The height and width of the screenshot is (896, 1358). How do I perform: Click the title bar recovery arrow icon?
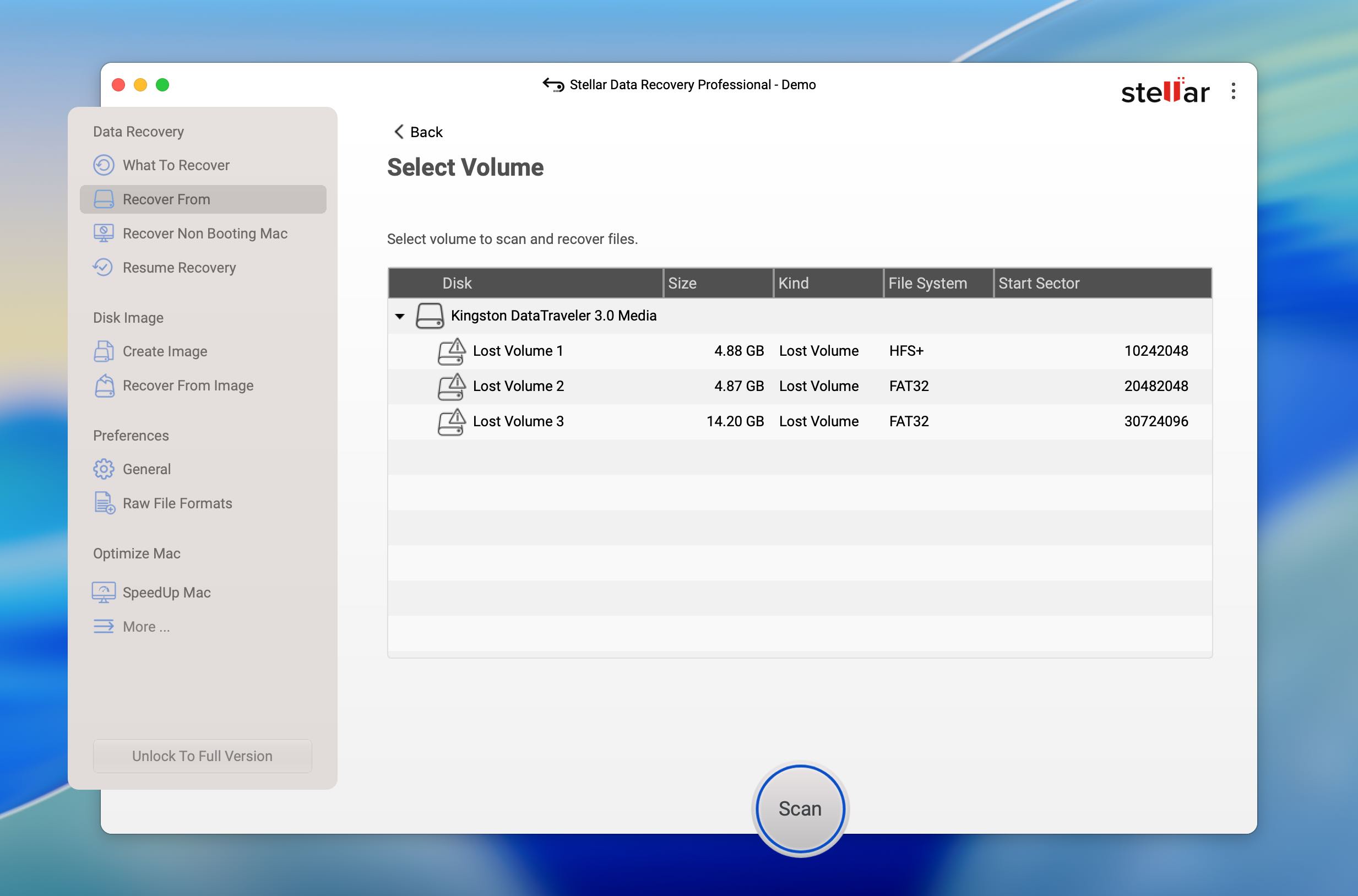[553, 85]
